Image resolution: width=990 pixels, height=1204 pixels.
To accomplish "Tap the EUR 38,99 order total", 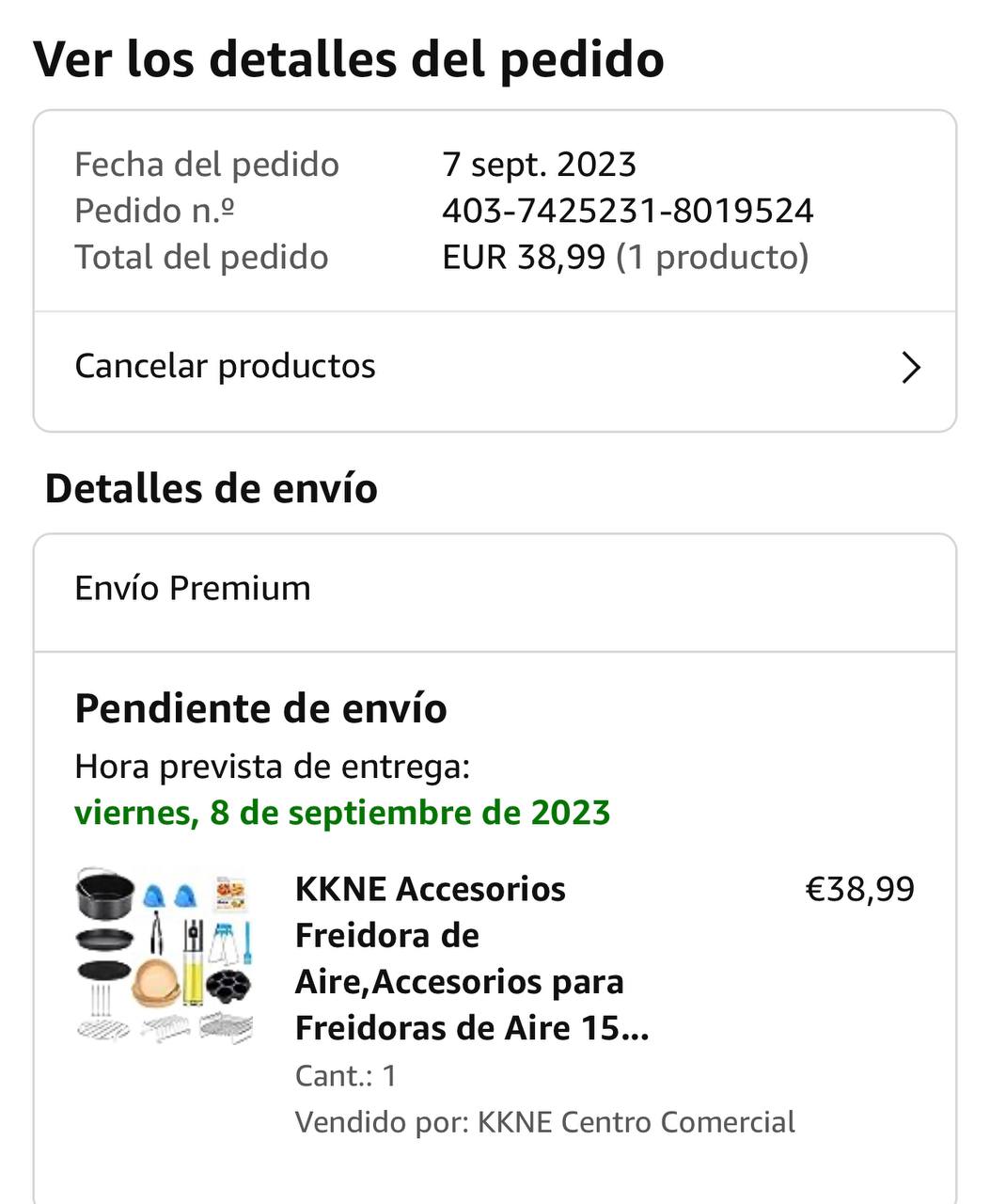I will coord(524,257).
